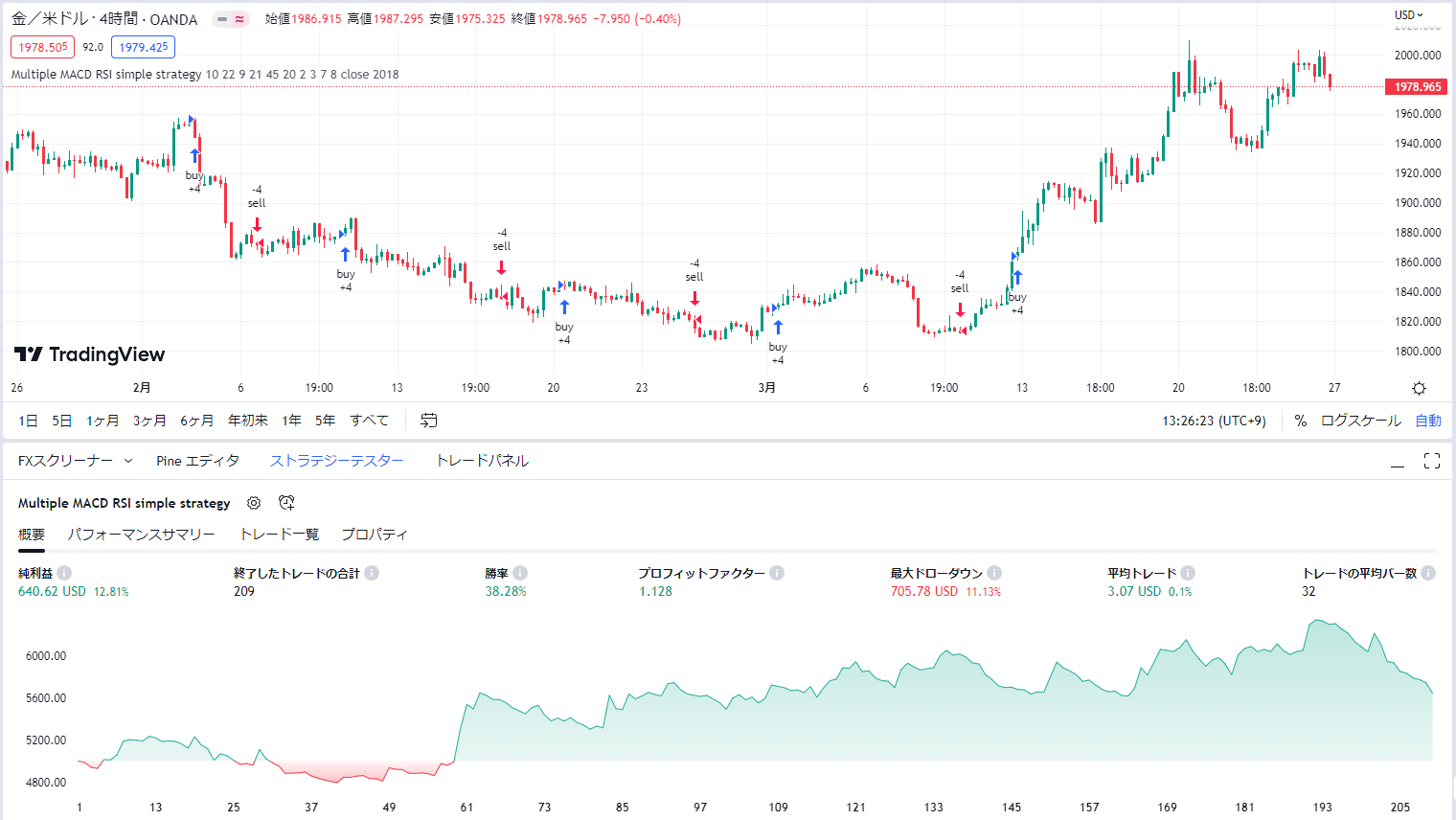This screenshot has height=820, width=1456.
Task: Click the spread value 92.0
Action: [93, 47]
